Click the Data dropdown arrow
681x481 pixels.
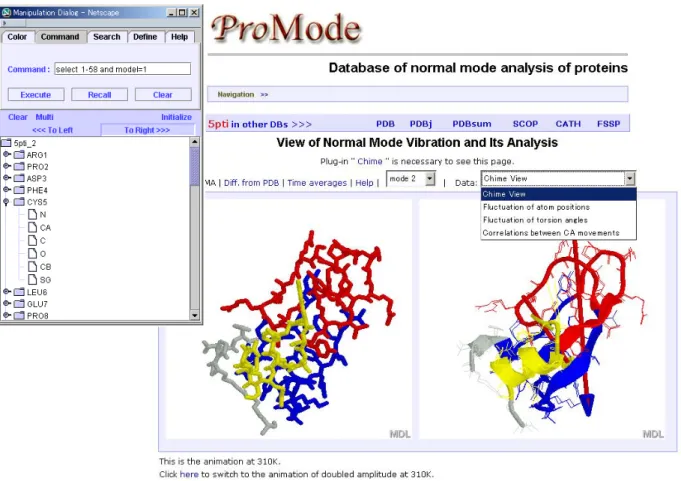click(629, 178)
